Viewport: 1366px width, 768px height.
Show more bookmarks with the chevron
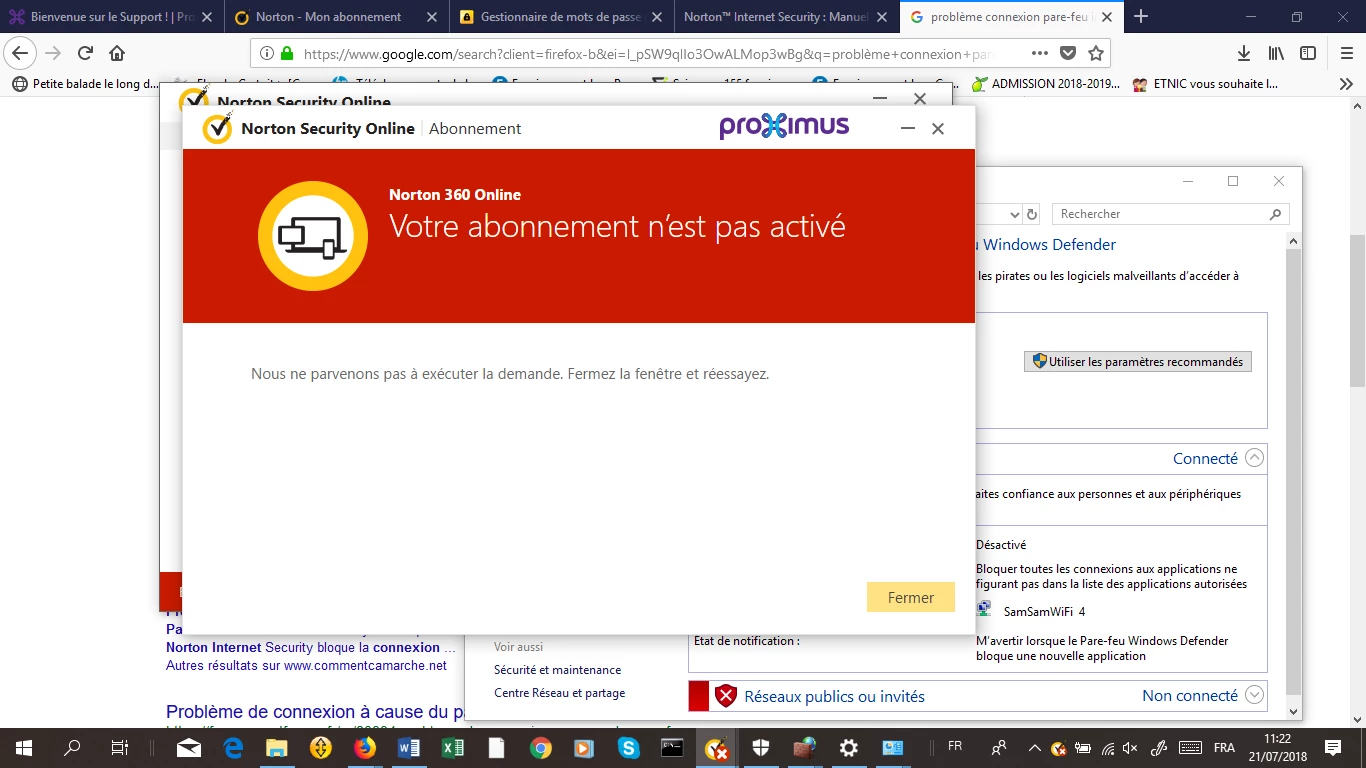1346,85
